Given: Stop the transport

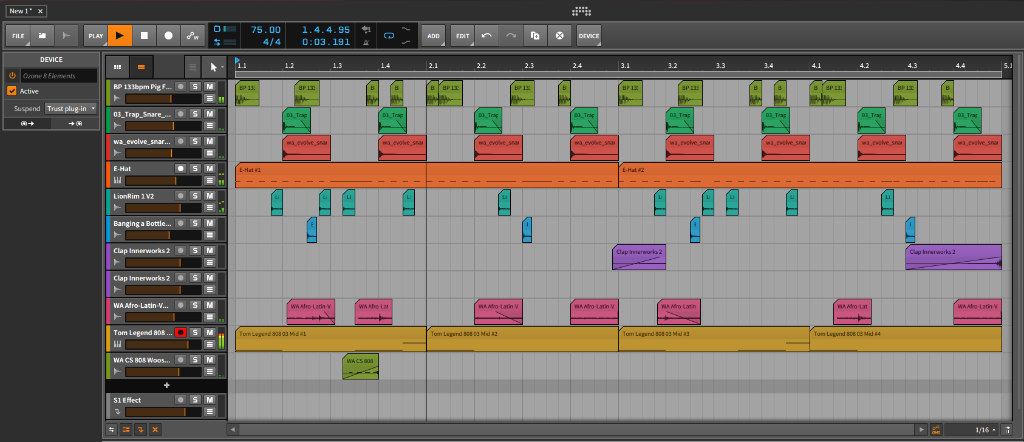Looking at the screenshot, I should point(144,36).
